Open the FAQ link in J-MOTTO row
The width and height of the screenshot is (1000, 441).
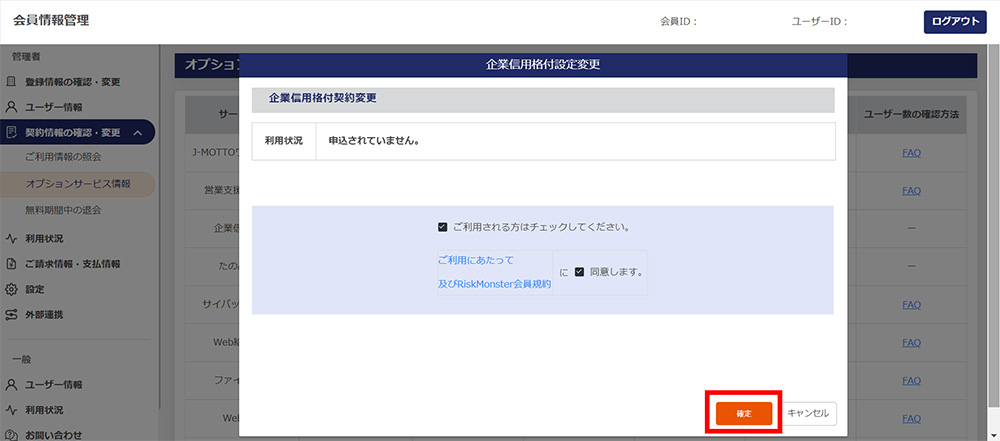click(x=911, y=153)
